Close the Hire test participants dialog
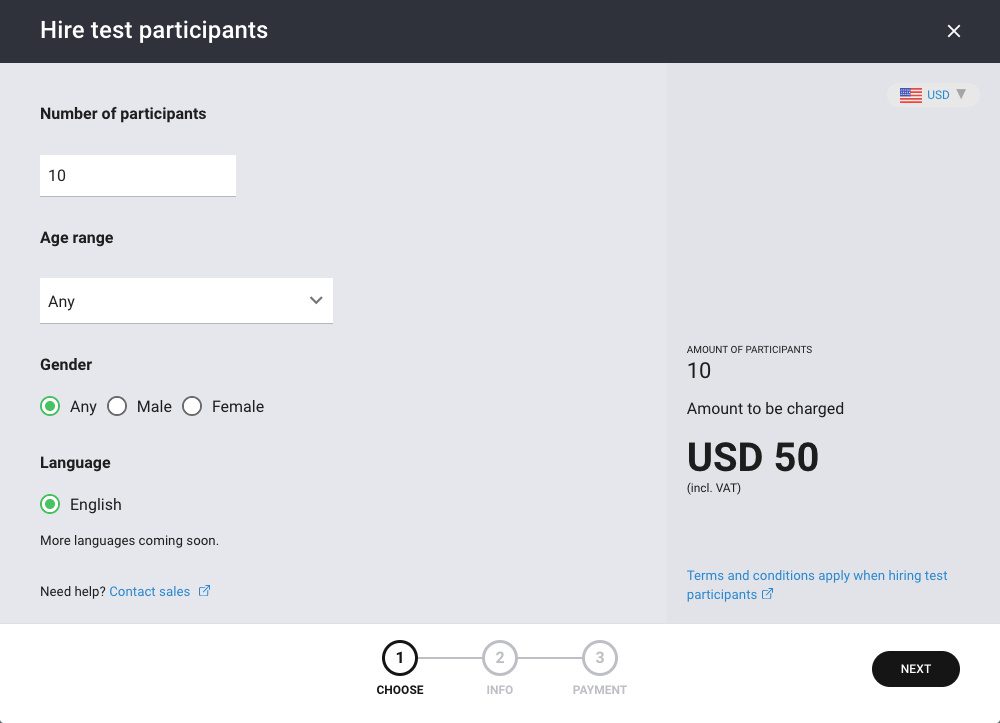The width and height of the screenshot is (1000, 723). click(953, 31)
